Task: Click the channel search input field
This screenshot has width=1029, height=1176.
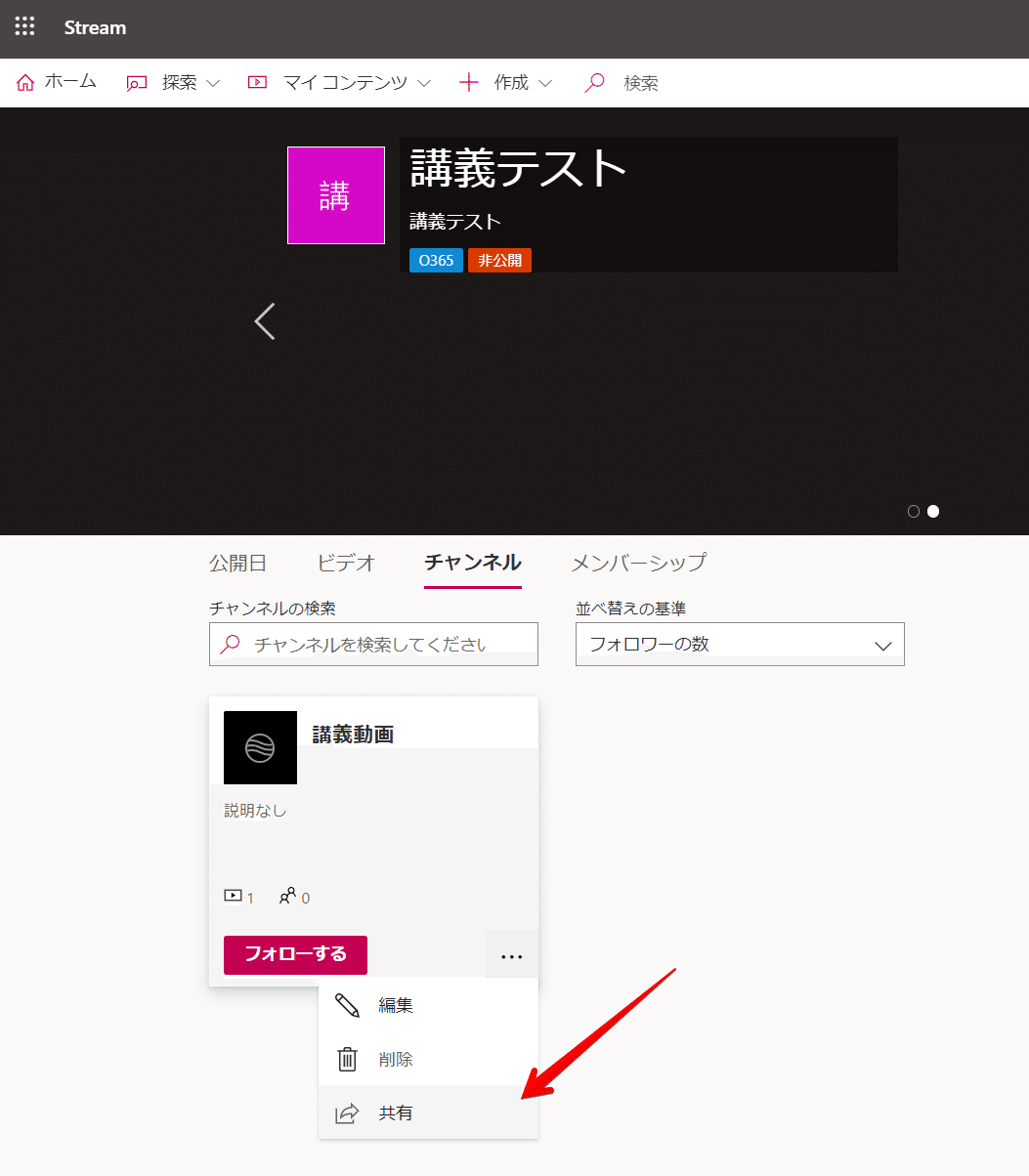Action: coord(373,644)
